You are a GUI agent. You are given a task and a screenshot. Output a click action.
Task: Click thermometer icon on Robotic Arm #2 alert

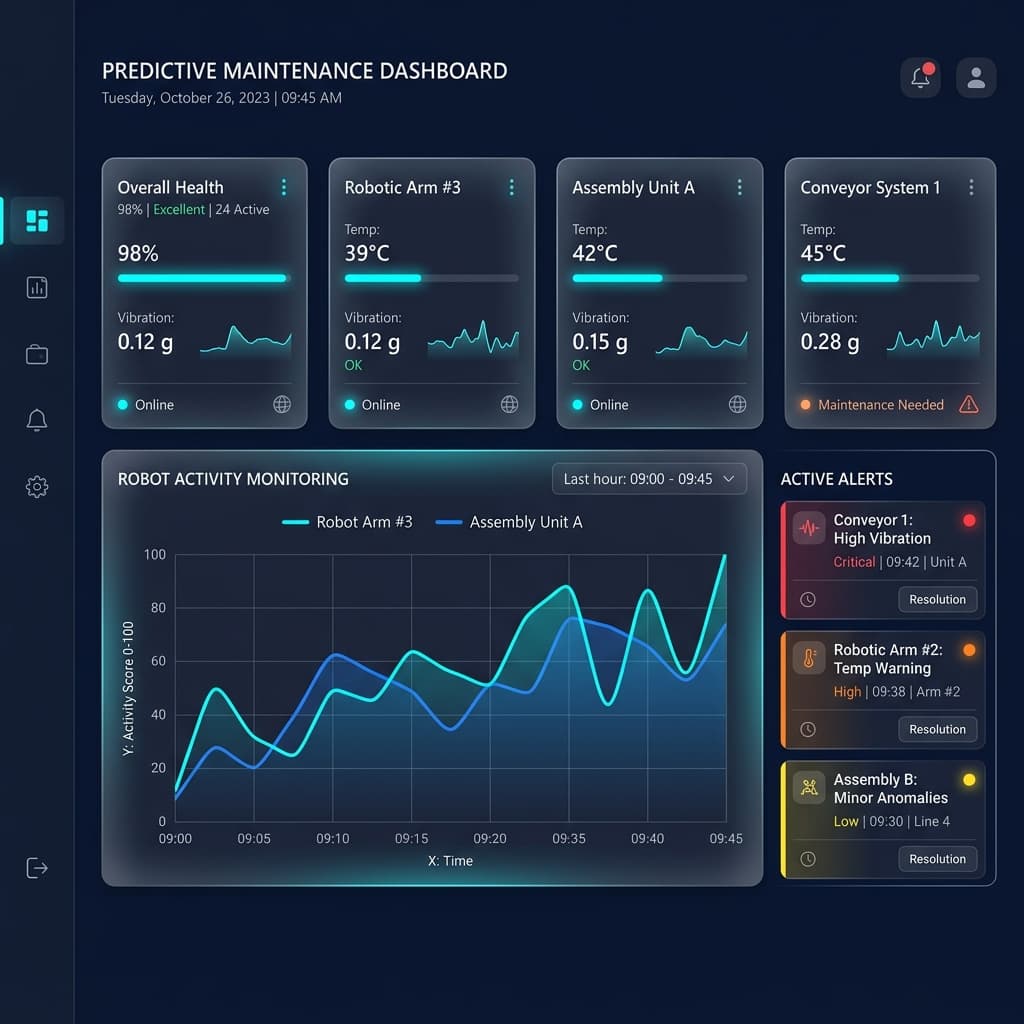(809, 658)
